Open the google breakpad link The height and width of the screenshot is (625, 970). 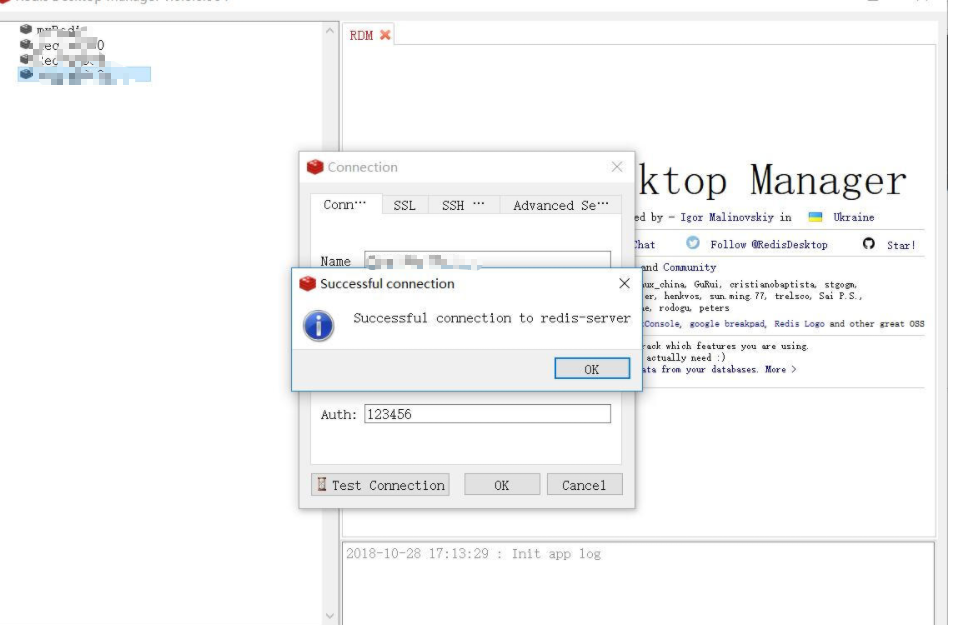tap(727, 324)
